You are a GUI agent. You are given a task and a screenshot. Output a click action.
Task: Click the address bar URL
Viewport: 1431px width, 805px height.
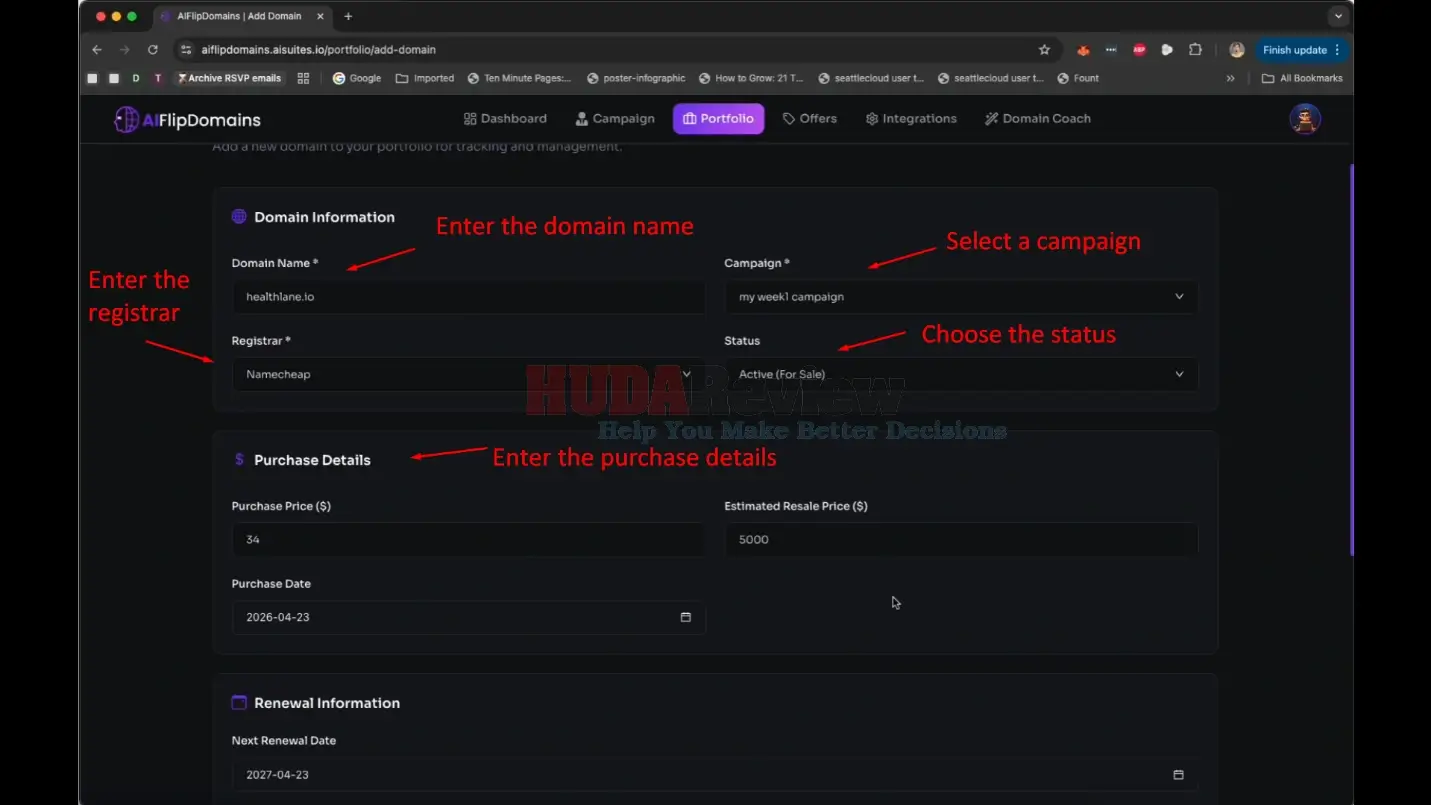tap(318, 50)
